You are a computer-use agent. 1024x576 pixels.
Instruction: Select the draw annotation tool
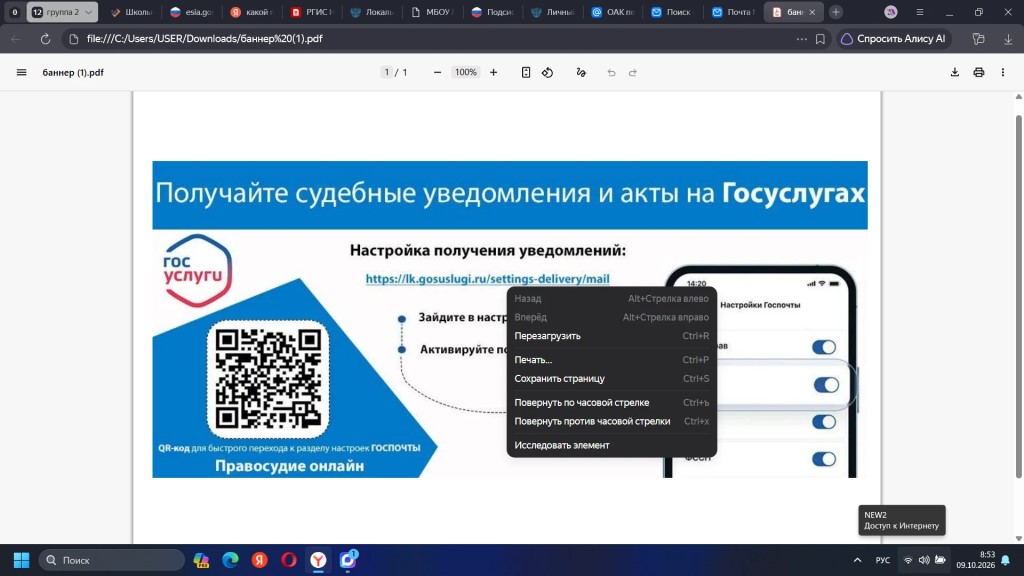tap(581, 72)
